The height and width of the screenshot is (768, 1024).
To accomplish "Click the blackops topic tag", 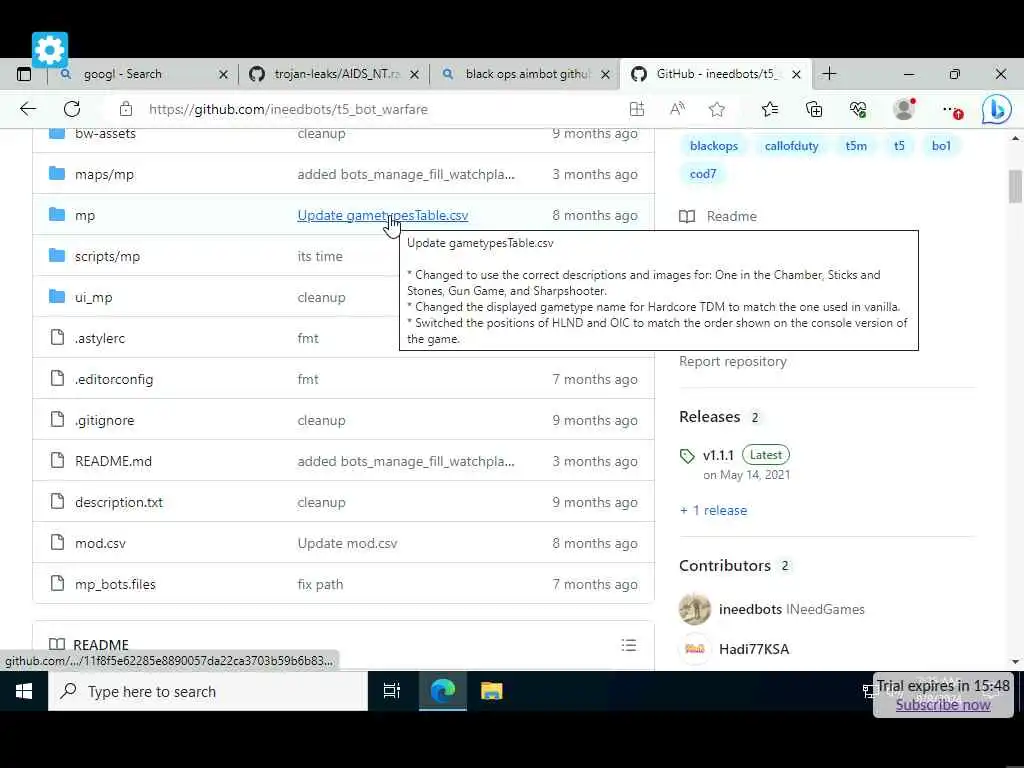I will click(714, 146).
